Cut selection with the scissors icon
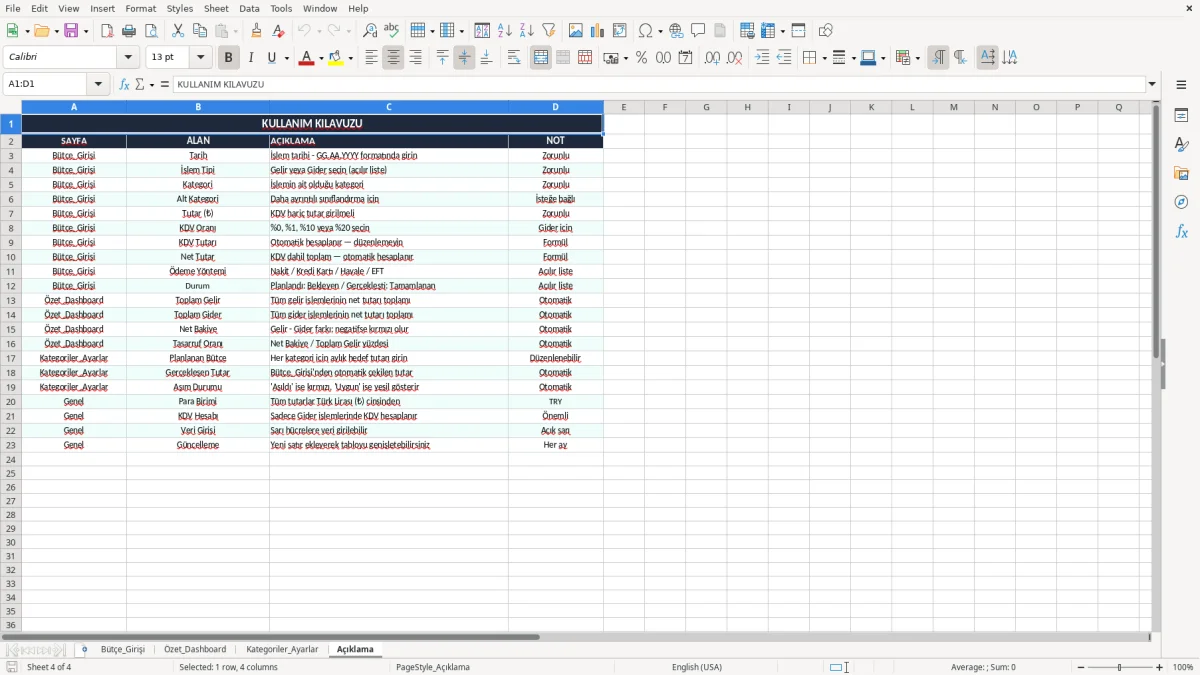Image resolution: width=1200 pixels, height=675 pixels. (x=178, y=31)
